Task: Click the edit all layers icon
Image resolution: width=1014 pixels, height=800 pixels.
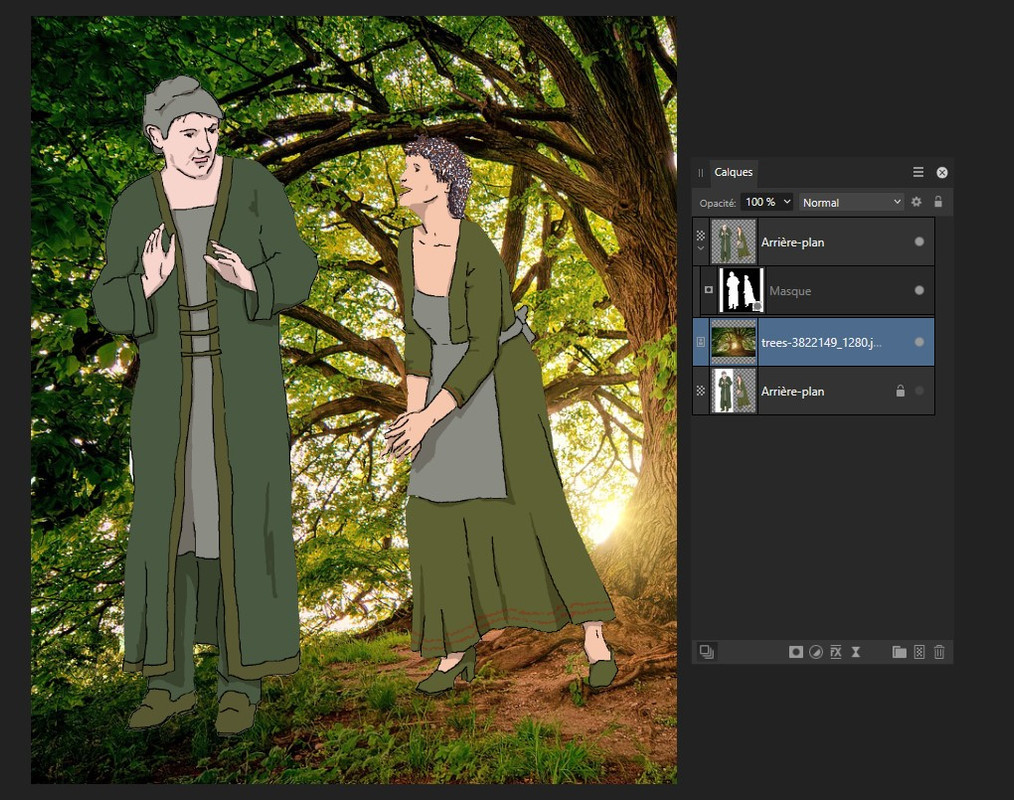Action: click(707, 652)
